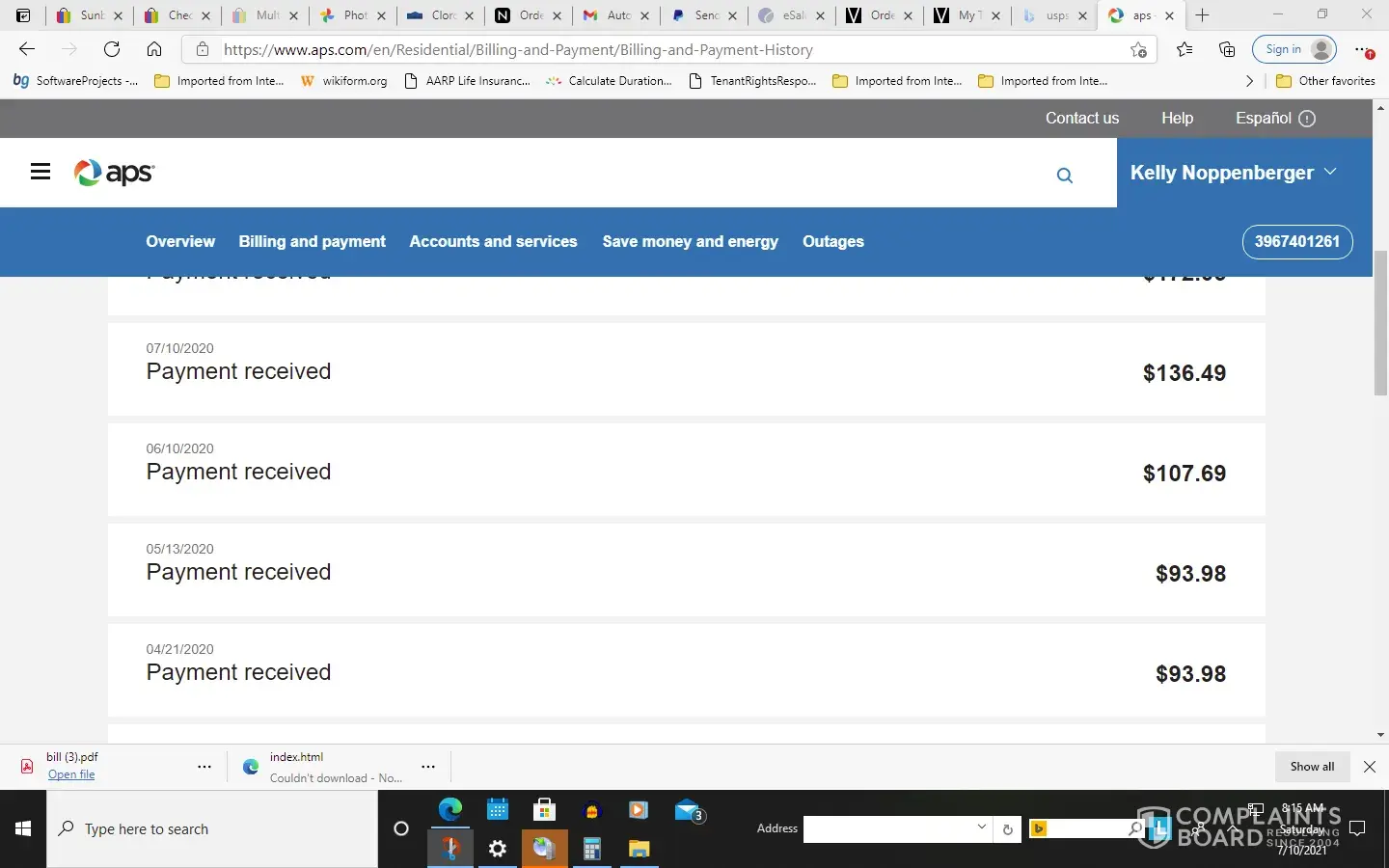The width and height of the screenshot is (1389, 868).
Task: Open options for bill (3).pdf download
Action: tap(204, 767)
